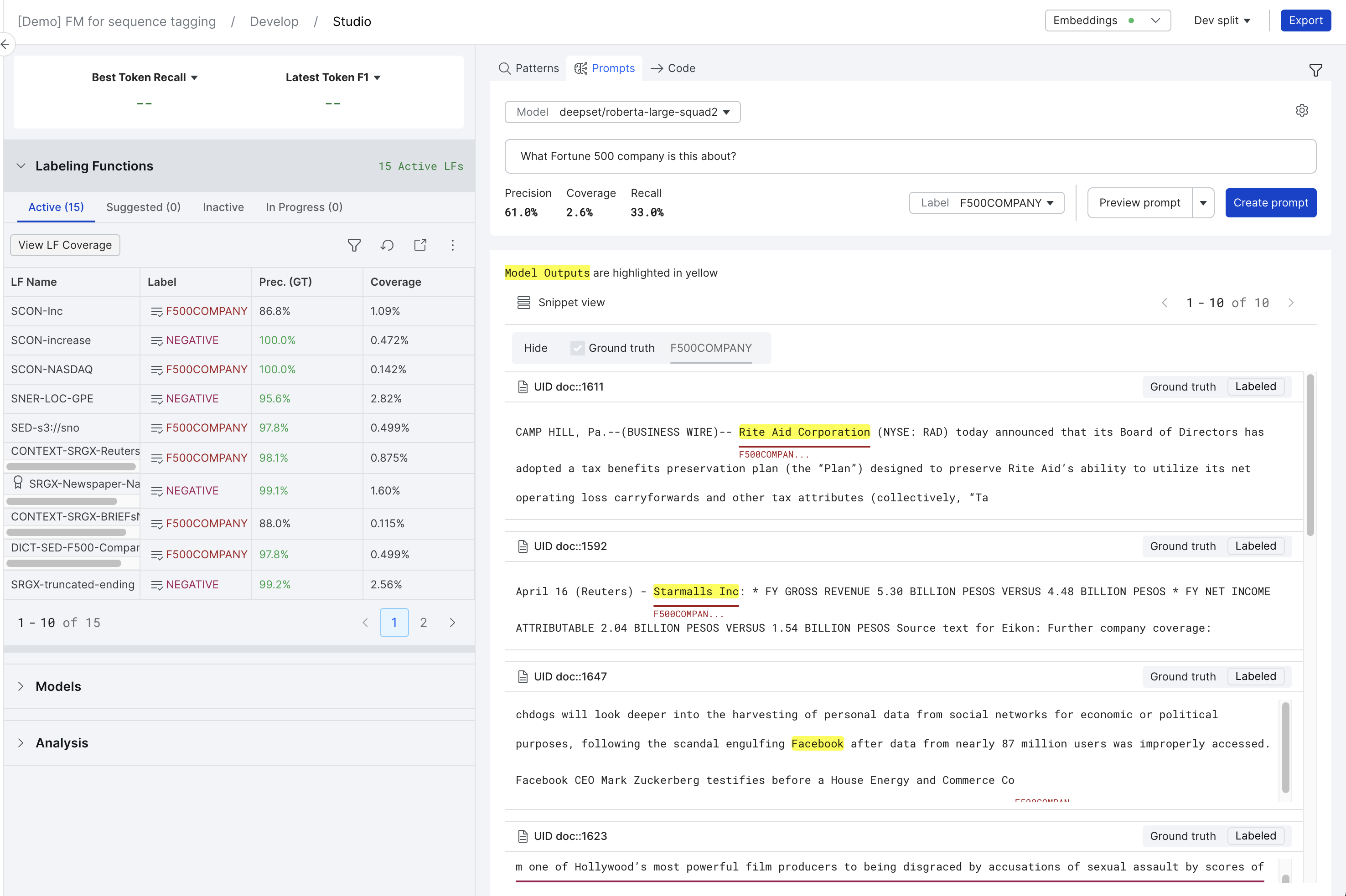This screenshot has height=896, width=1346.
Task: Go to next snippet page arrow
Action: pyautogui.click(x=1290, y=303)
